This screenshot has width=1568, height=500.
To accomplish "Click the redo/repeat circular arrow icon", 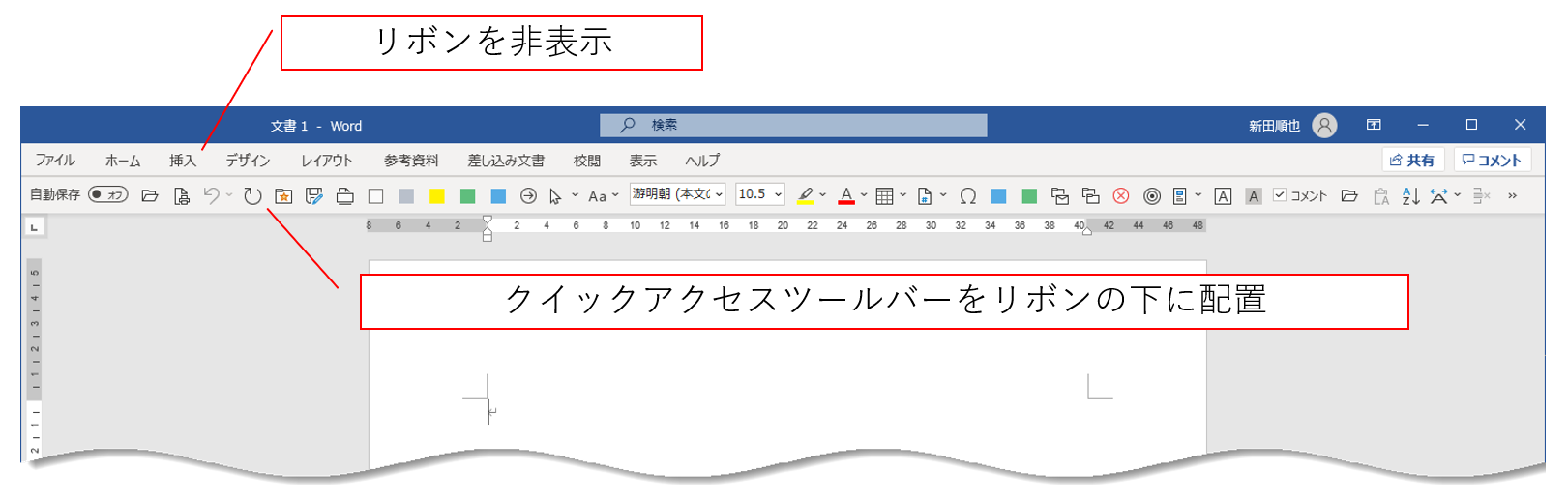I will (252, 196).
